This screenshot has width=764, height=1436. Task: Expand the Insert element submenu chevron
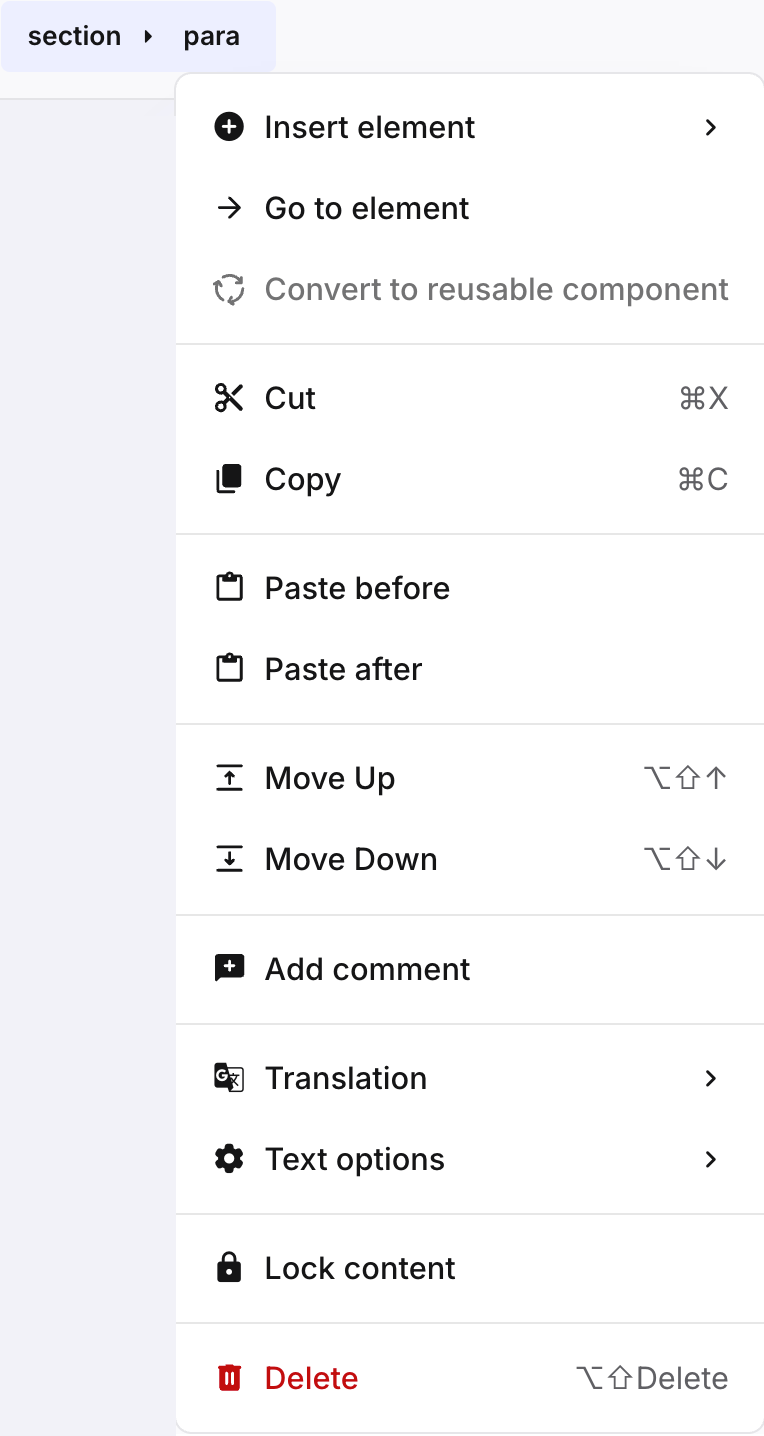pyautogui.click(x=711, y=127)
